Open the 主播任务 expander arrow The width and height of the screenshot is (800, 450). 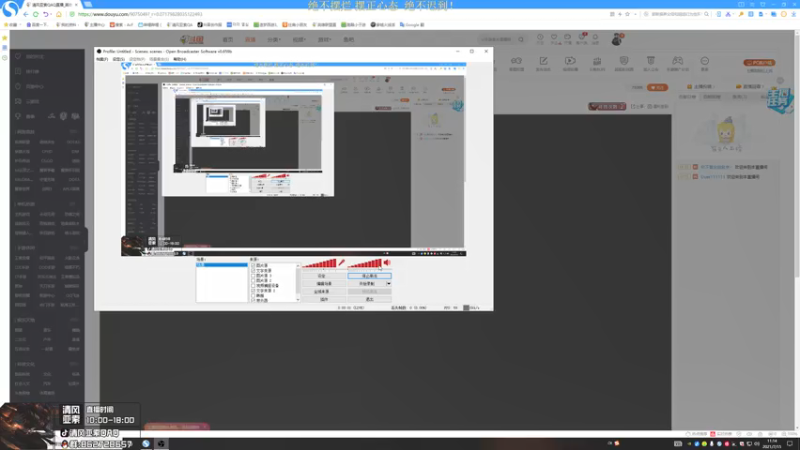(712, 87)
